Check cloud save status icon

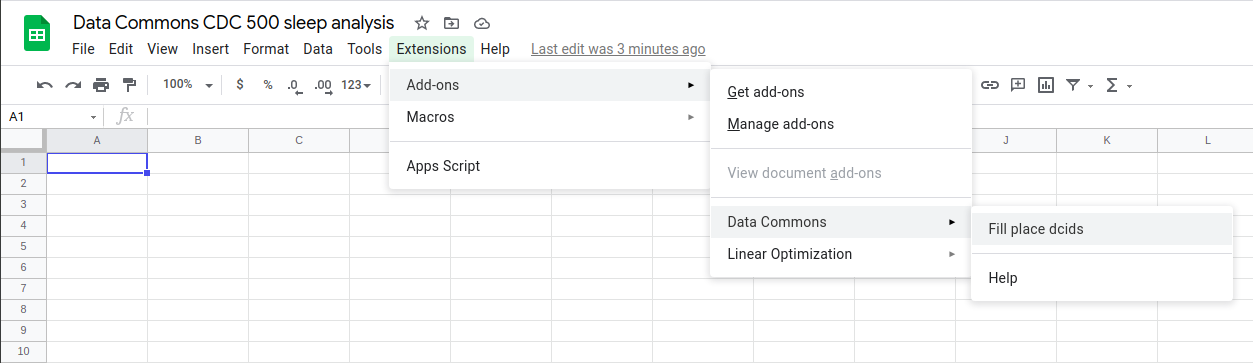pyautogui.click(x=482, y=23)
